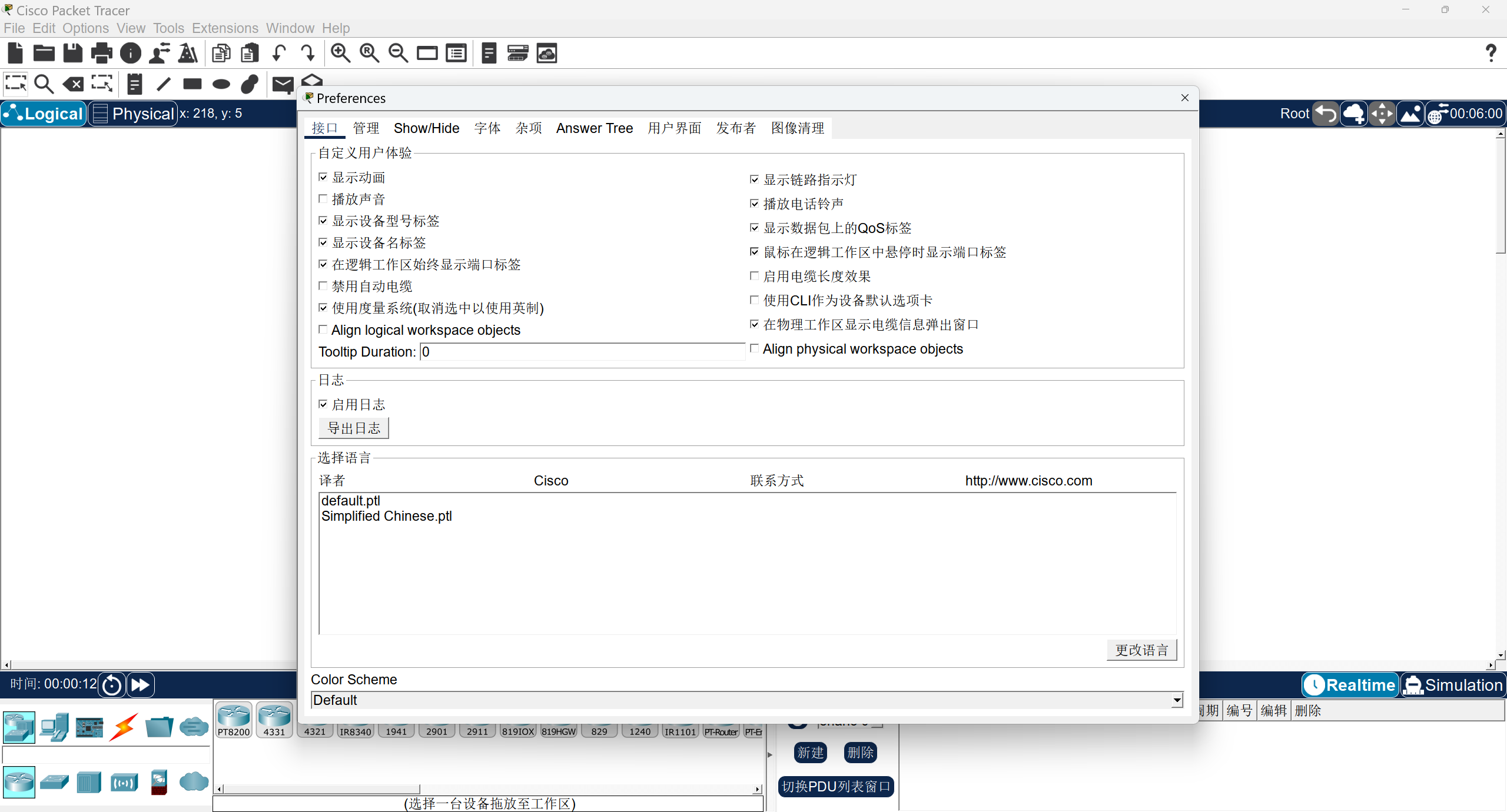Select the Place Note tool
The width and height of the screenshot is (1507, 812).
pos(135,84)
